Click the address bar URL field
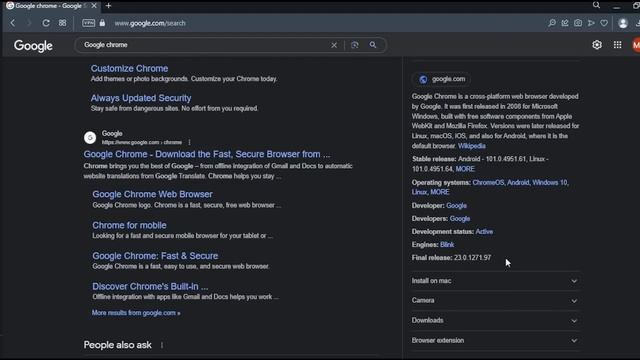 click(x=150, y=23)
